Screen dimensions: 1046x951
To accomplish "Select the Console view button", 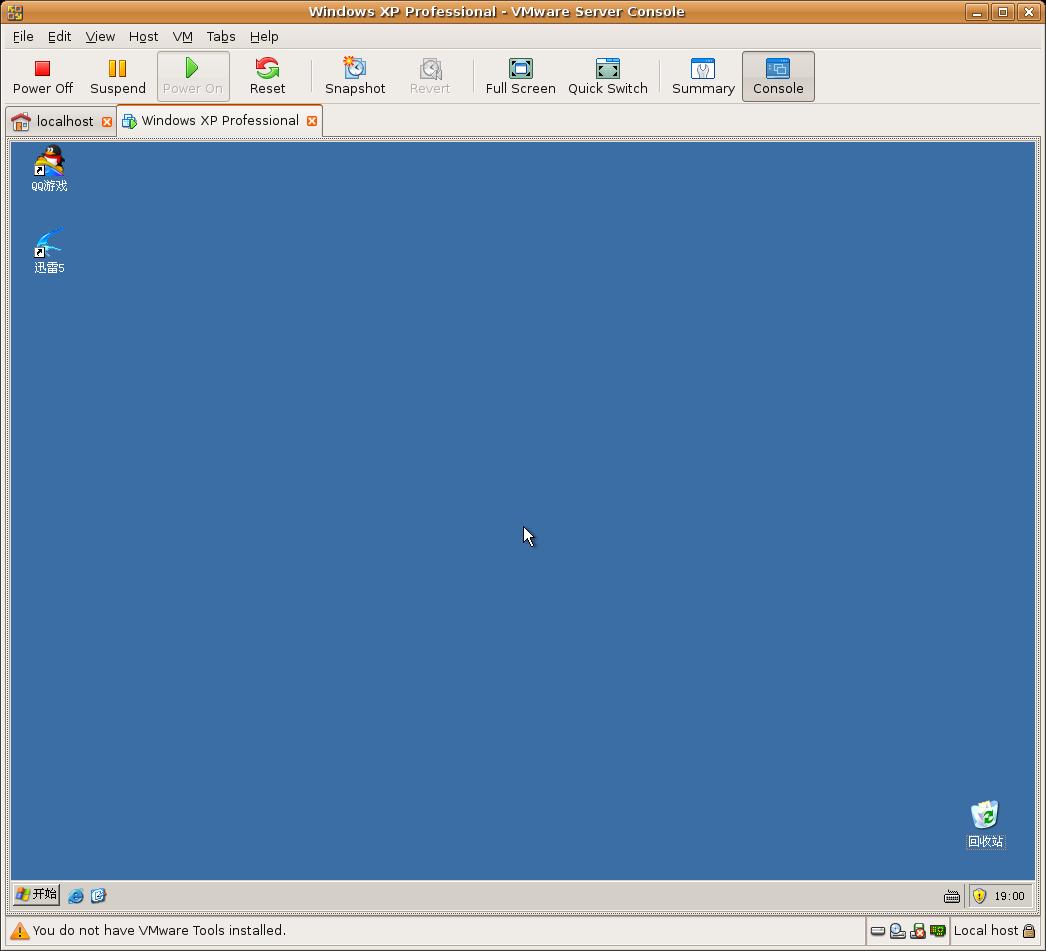I will click(x=778, y=77).
